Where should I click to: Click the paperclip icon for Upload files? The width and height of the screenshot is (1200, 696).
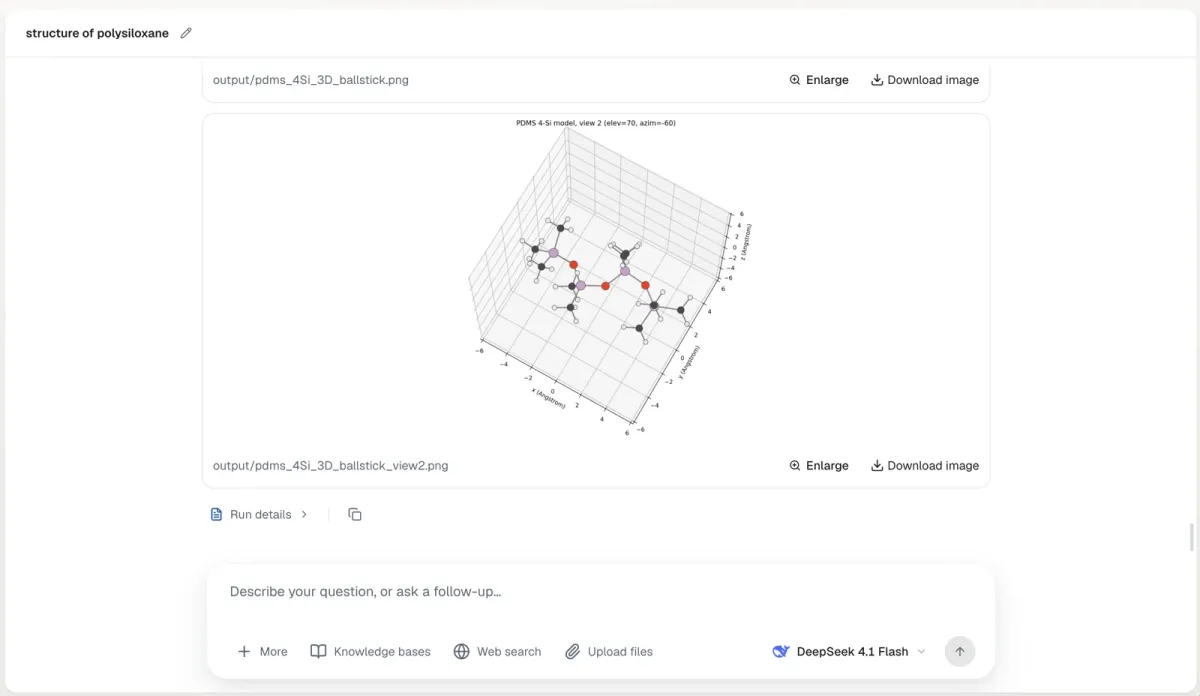pos(572,652)
